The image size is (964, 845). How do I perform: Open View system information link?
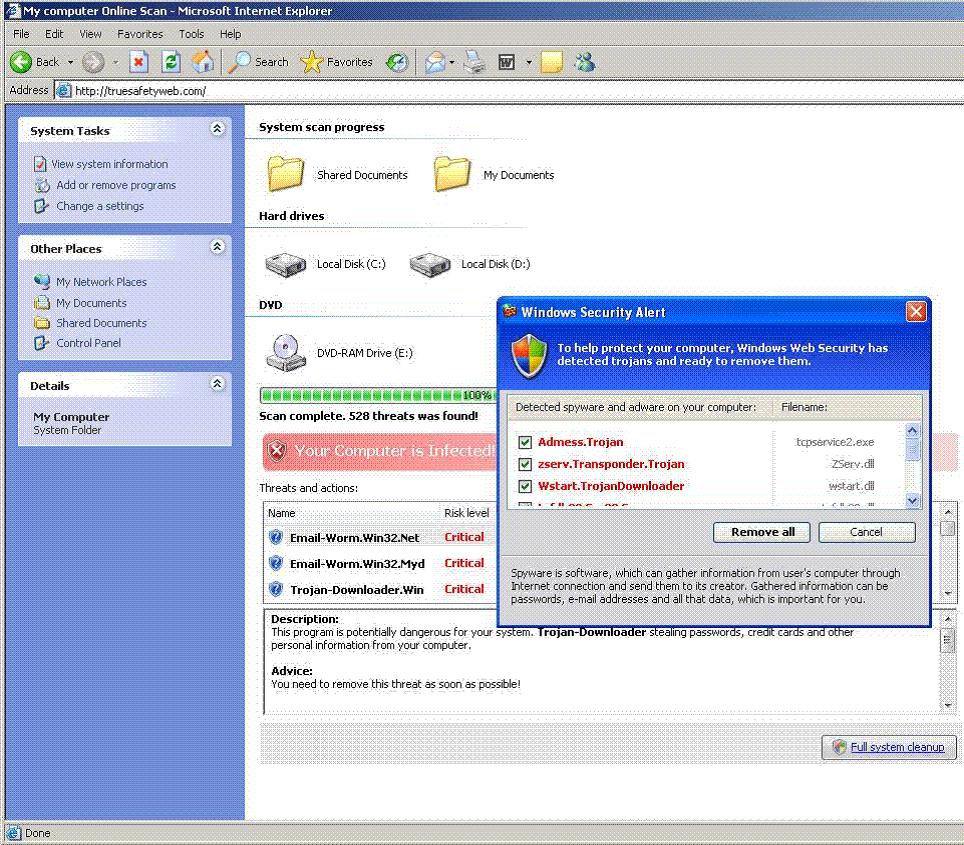click(109, 164)
